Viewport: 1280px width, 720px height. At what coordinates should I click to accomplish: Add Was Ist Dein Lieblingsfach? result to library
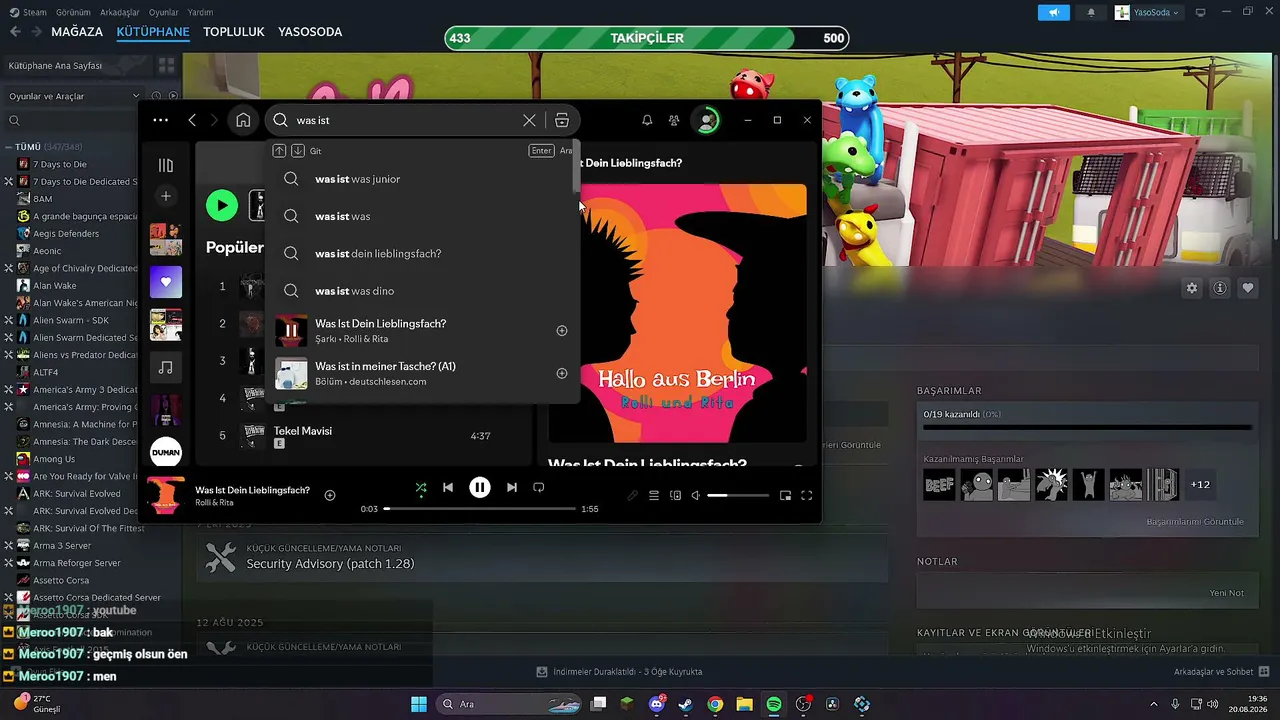point(562,331)
